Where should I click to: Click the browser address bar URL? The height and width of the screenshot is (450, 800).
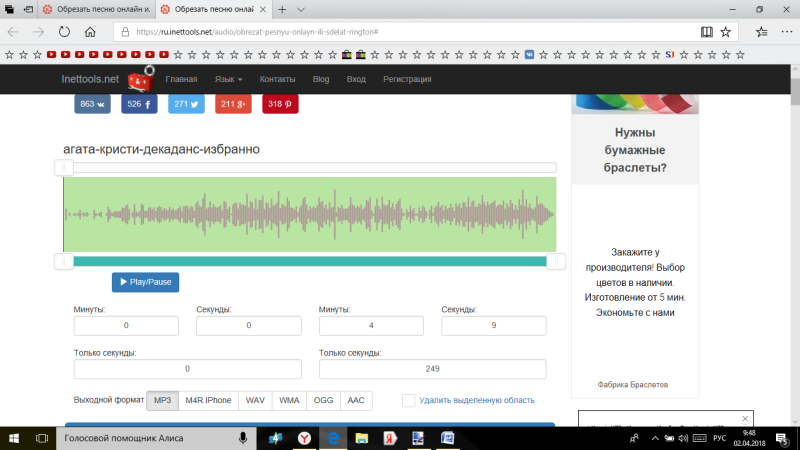pos(257,32)
